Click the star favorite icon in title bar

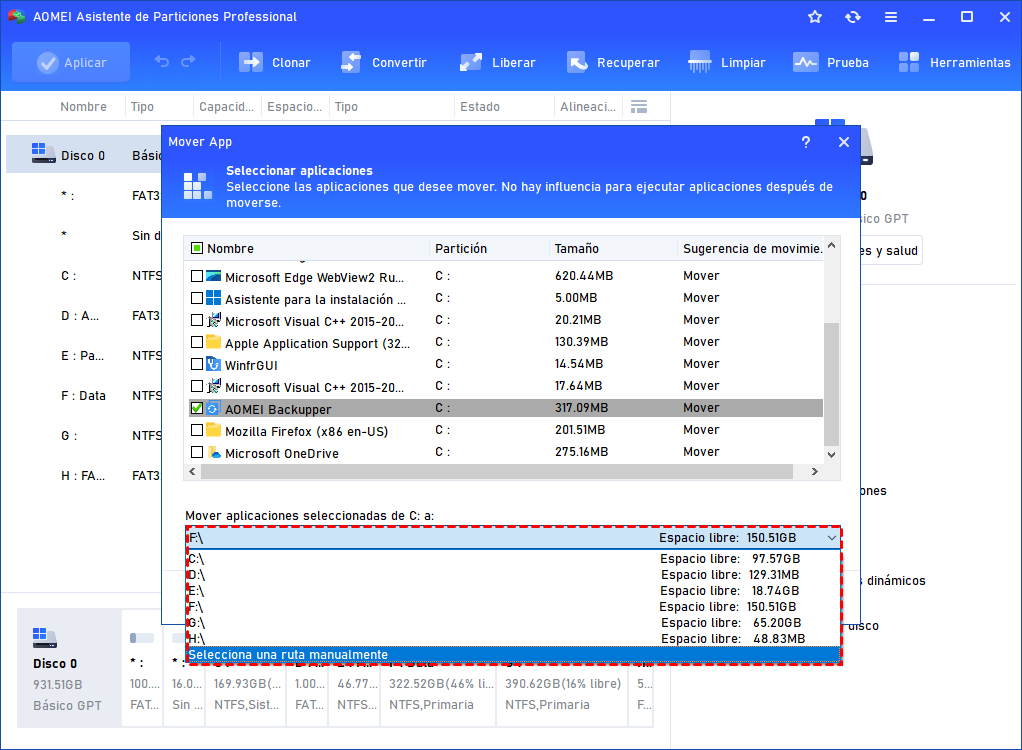click(x=815, y=17)
